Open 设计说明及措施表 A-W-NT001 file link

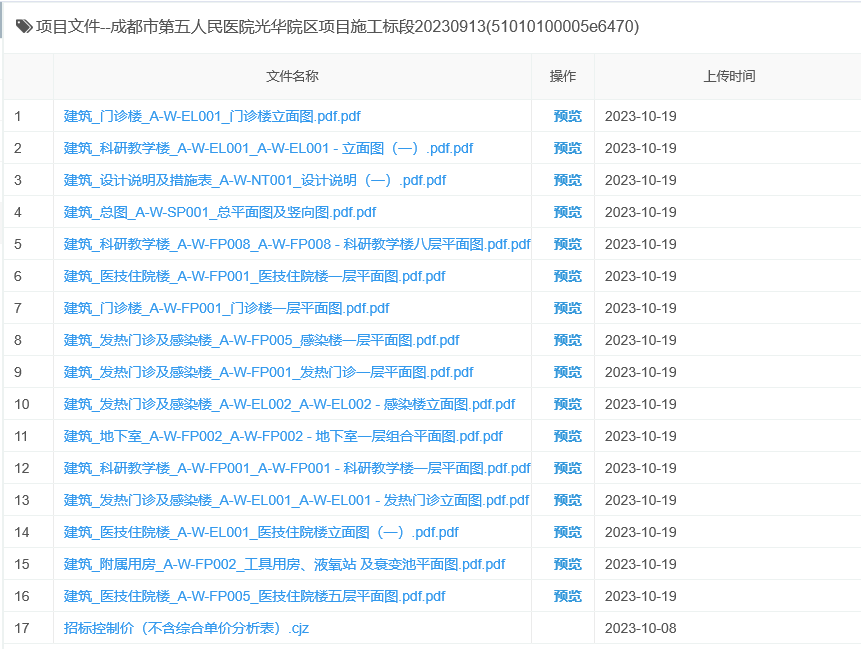255,180
